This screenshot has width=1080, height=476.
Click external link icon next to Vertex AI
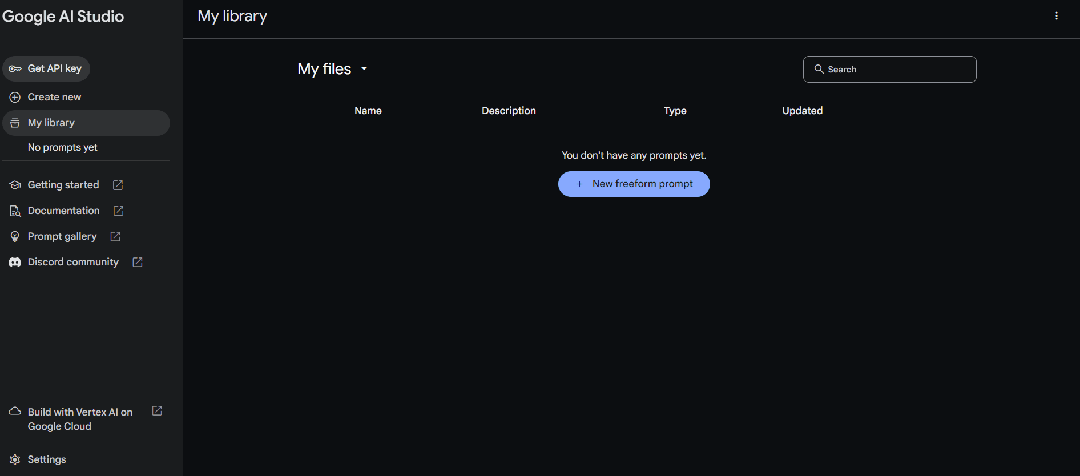157,411
